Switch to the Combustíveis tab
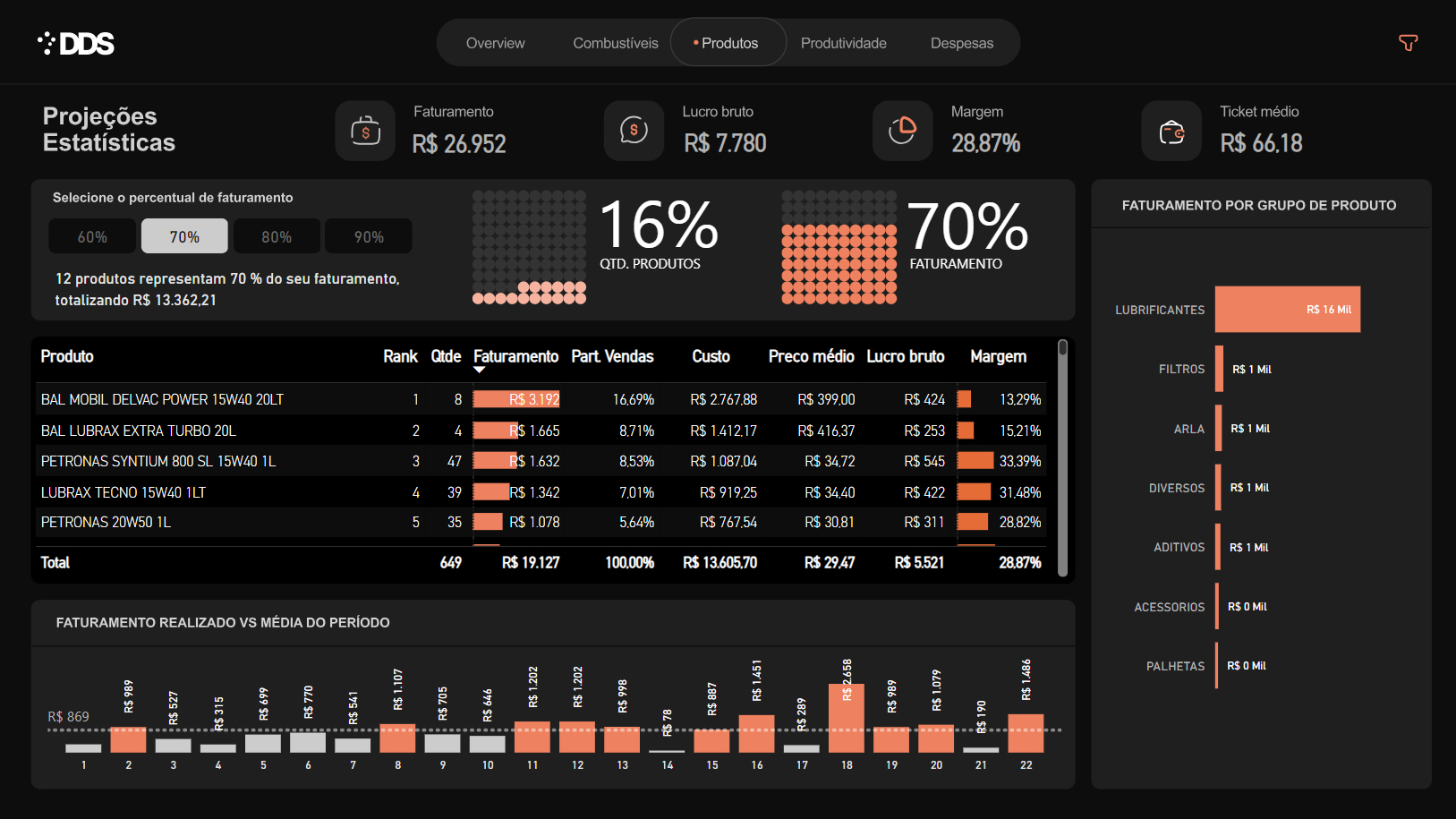The height and width of the screenshot is (819, 1456). (615, 43)
